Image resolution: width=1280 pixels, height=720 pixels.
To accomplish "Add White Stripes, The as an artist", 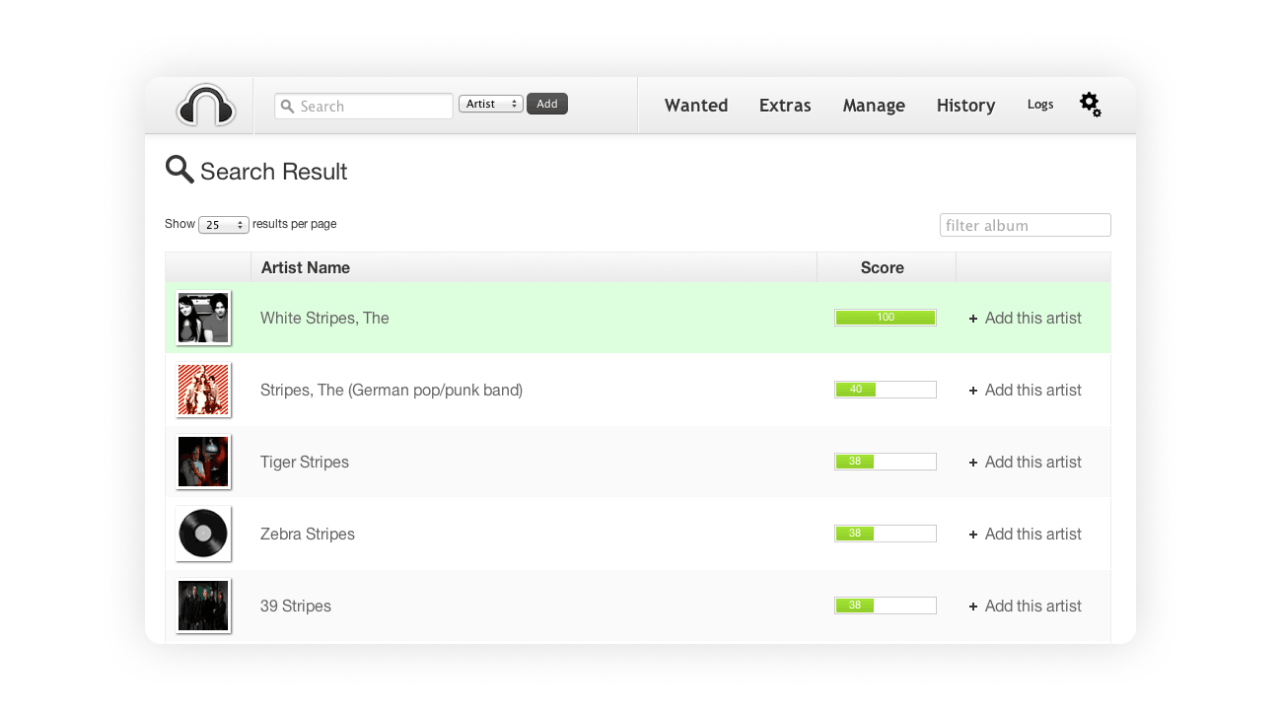I will tap(1025, 318).
